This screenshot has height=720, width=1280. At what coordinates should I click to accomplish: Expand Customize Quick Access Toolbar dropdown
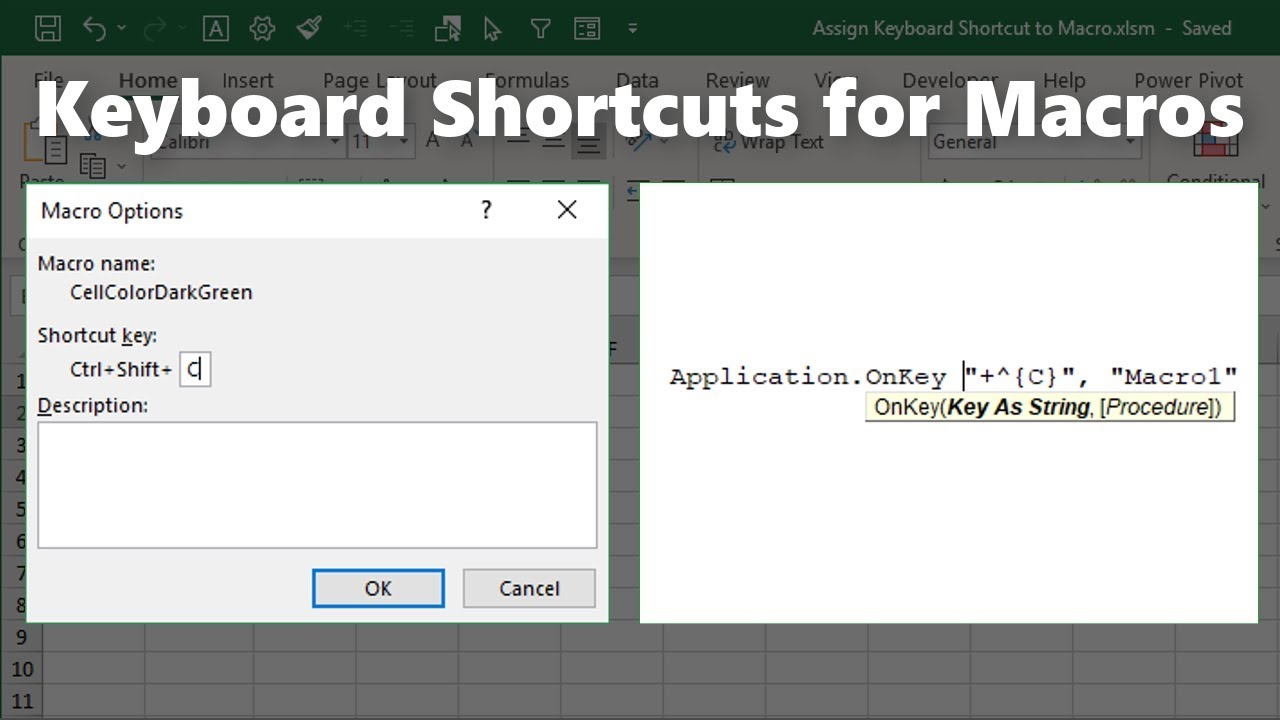[632, 29]
